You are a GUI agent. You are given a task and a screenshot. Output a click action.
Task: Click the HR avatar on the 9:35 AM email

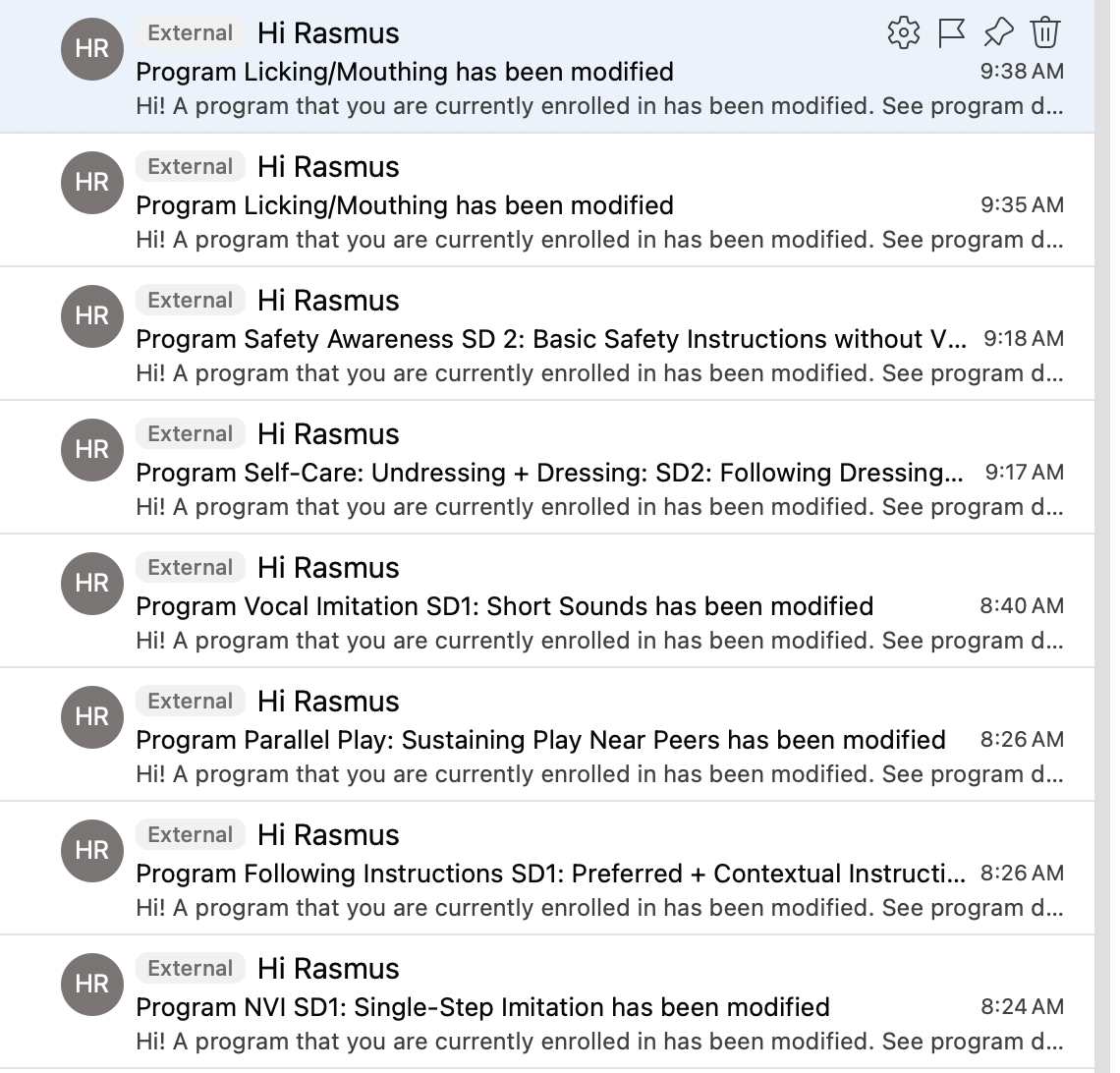coord(92,182)
